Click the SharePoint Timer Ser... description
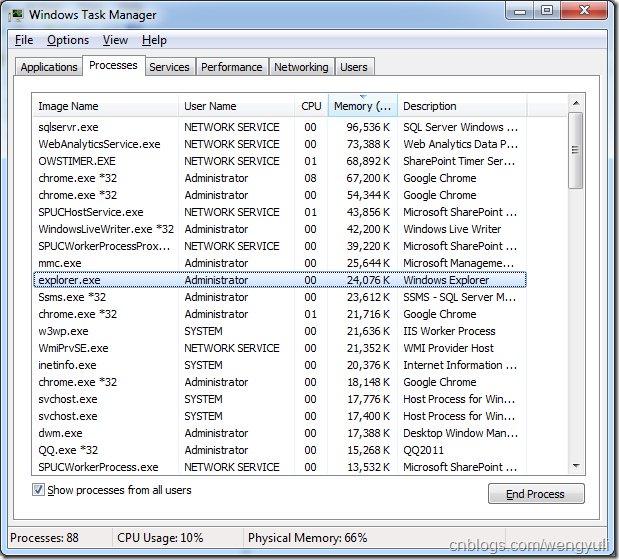 [459, 161]
